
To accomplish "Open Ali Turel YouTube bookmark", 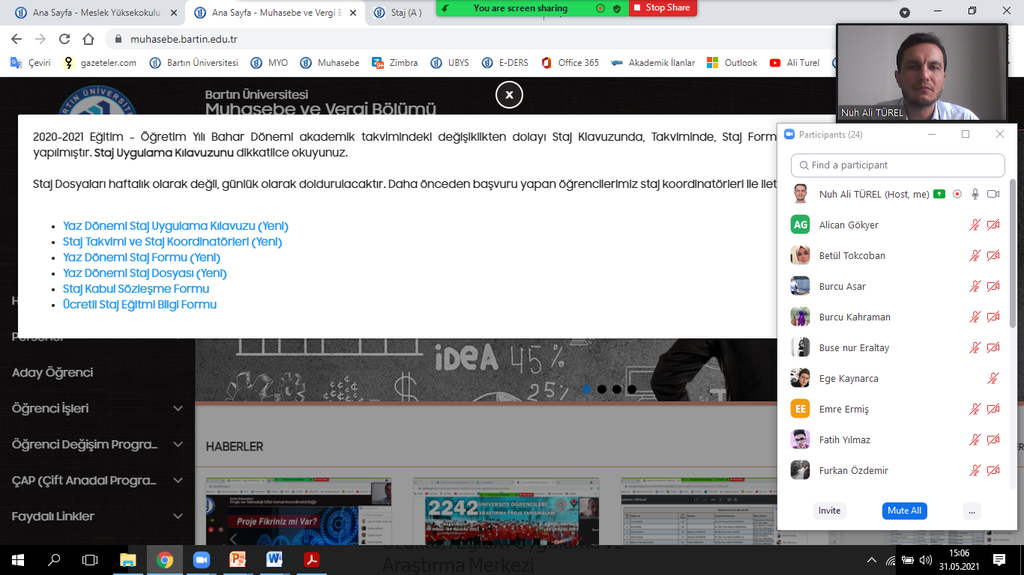I will tap(795, 63).
